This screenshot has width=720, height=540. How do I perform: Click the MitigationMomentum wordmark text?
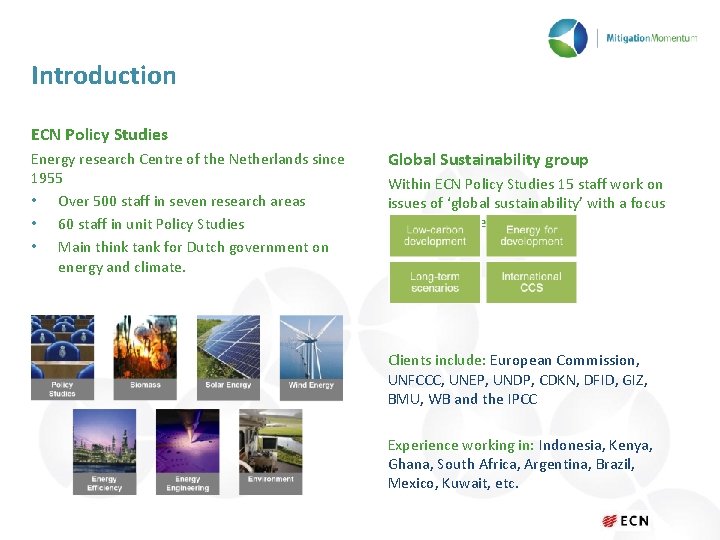point(652,38)
